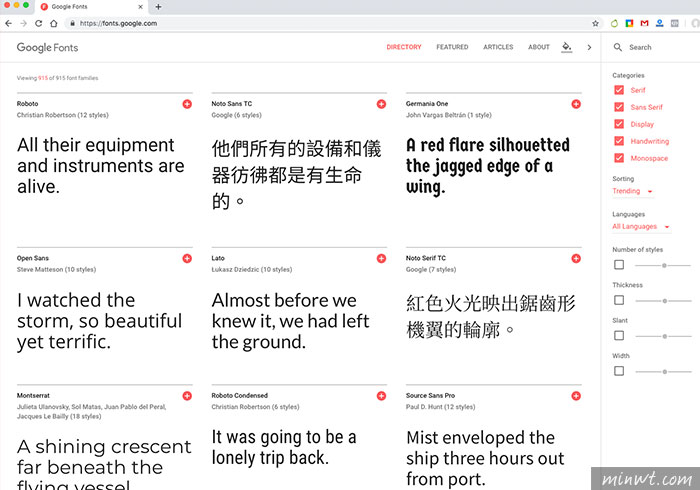Screen dimensions: 700x490
Task: Expand the header arrow next to paint bucket
Action: point(589,47)
